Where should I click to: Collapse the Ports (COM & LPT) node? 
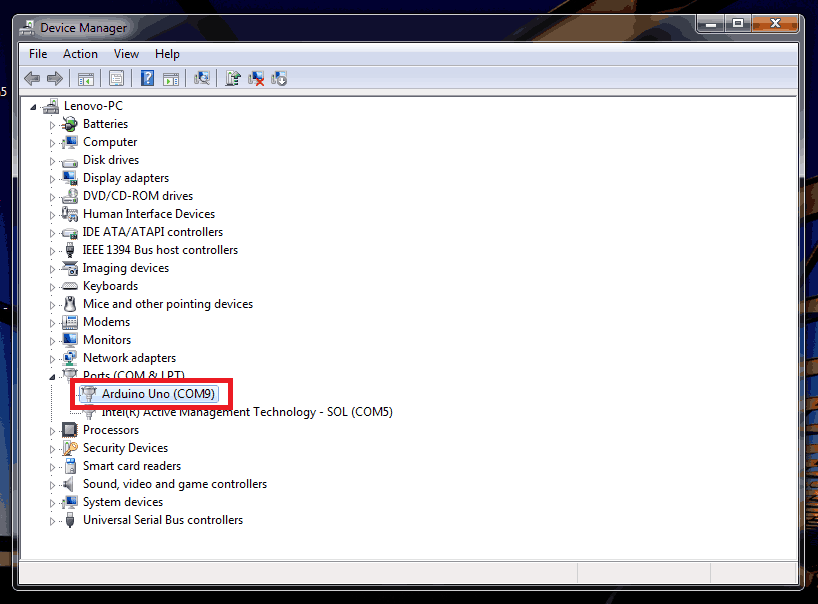53,376
